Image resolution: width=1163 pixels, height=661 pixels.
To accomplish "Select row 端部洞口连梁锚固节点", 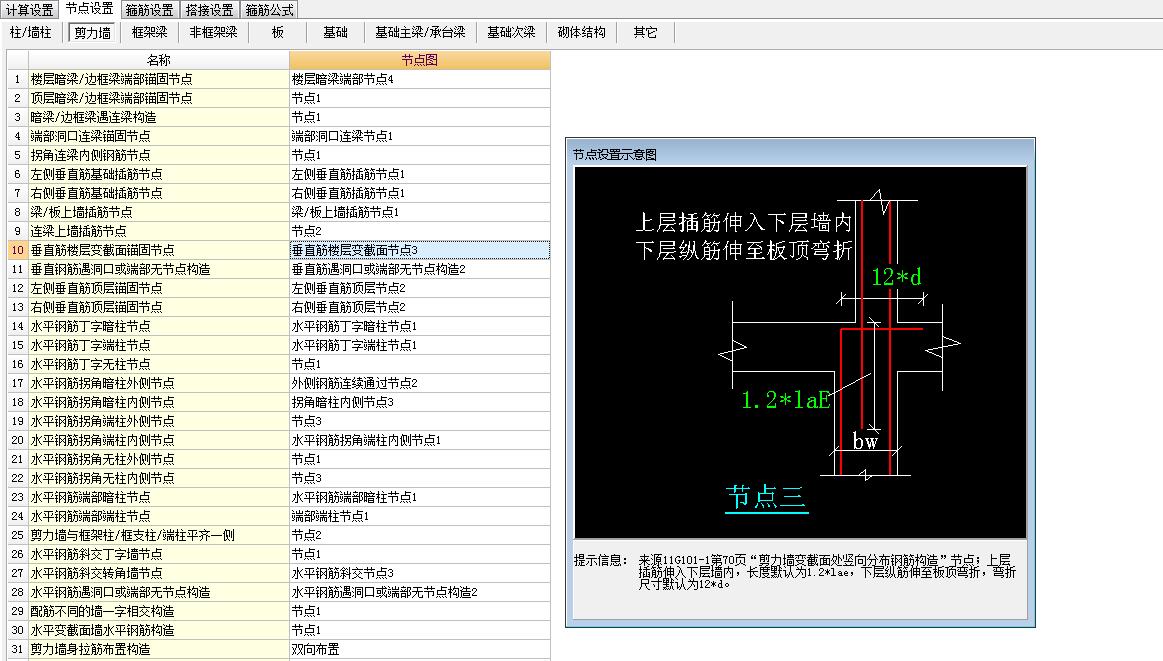I will [x=159, y=136].
